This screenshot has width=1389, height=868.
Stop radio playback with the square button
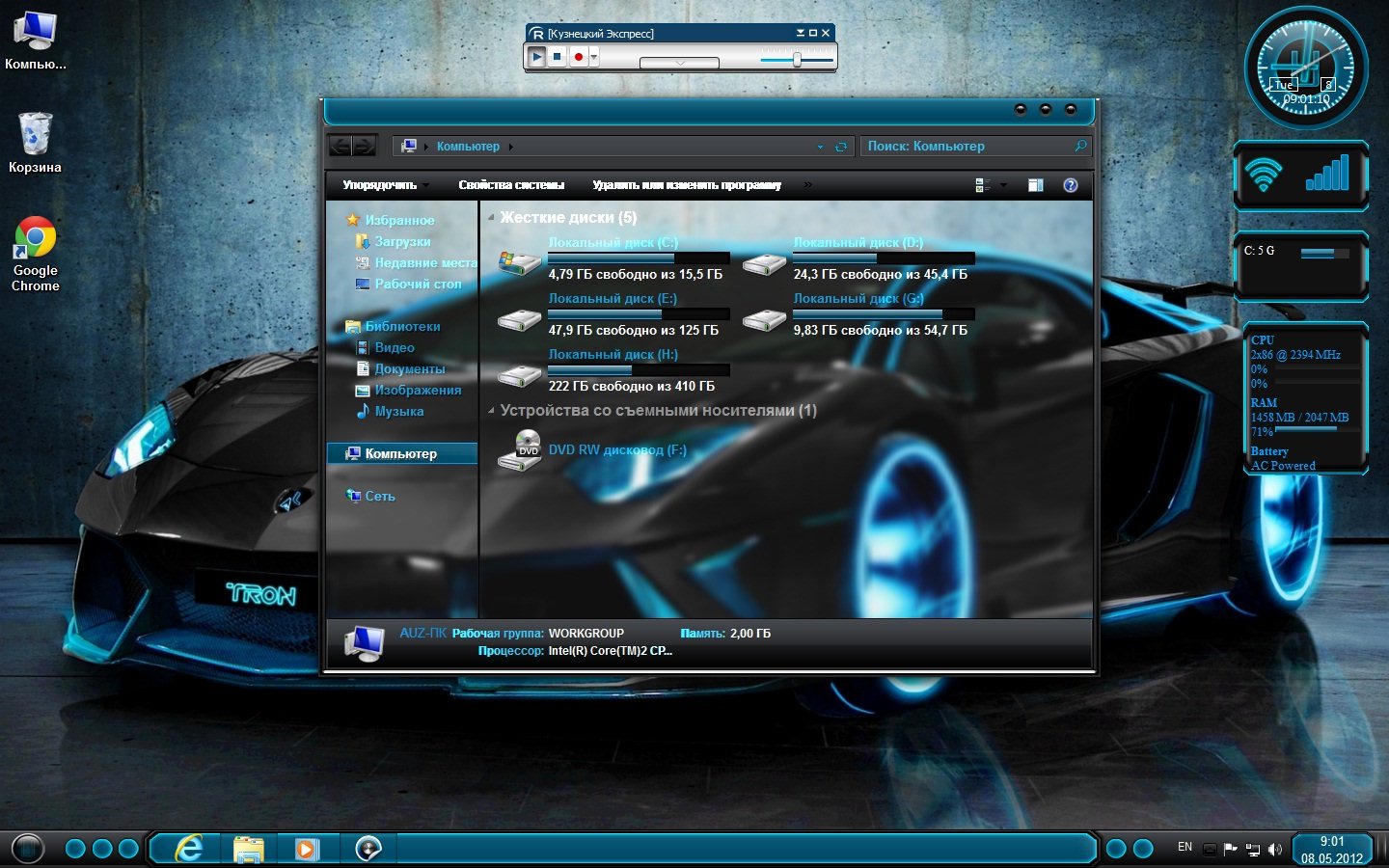[558, 57]
